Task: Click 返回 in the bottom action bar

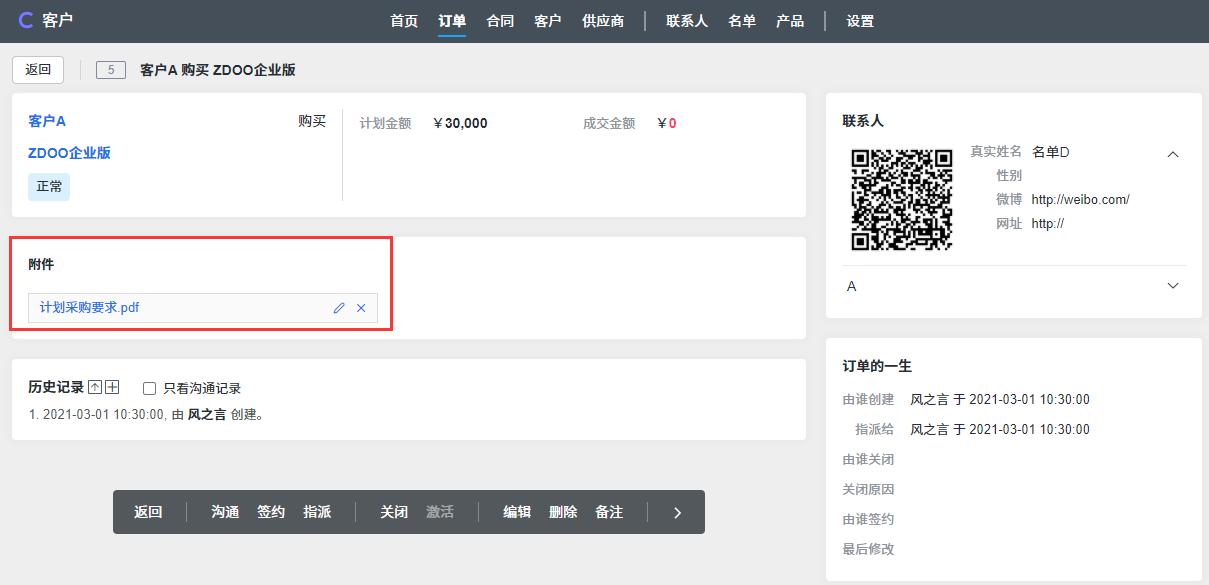Action: [x=148, y=512]
